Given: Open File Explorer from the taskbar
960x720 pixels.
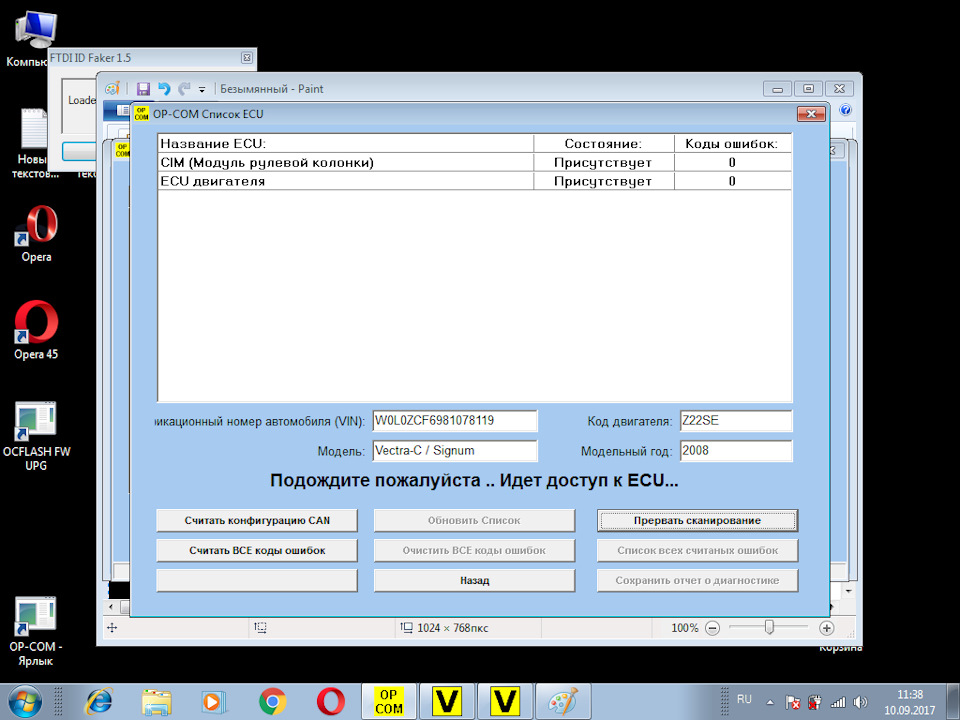Looking at the screenshot, I should (157, 702).
